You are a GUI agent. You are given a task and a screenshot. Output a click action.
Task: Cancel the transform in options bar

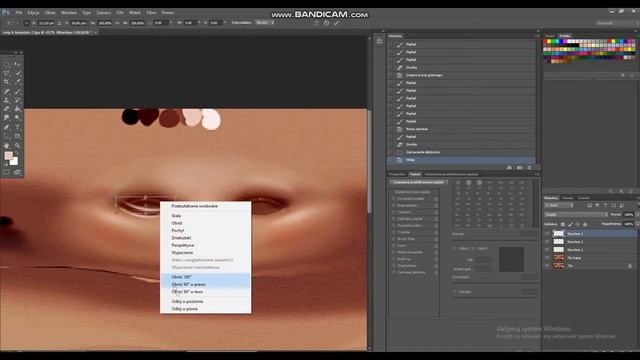pyautogui.click(x=327, y=23)
